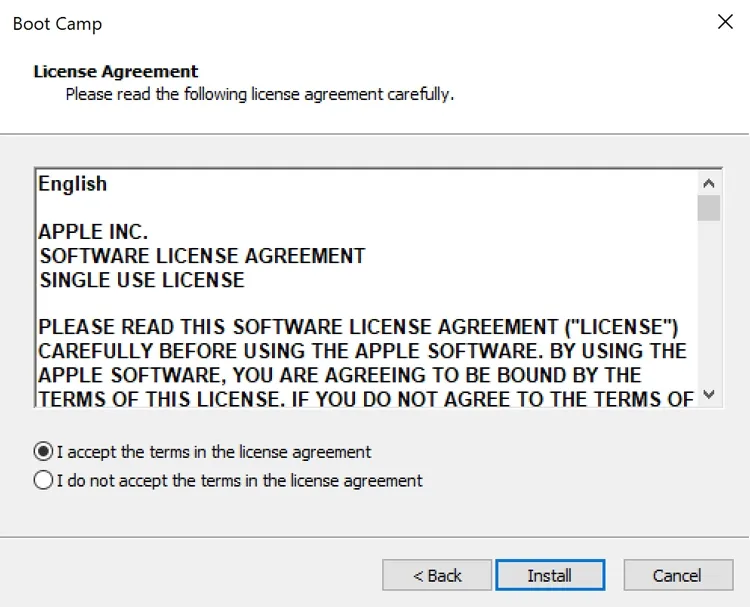Viewport: 750px width, 607px height.
Task: Close the Boot Camp installer window
Action: (725, 22)
